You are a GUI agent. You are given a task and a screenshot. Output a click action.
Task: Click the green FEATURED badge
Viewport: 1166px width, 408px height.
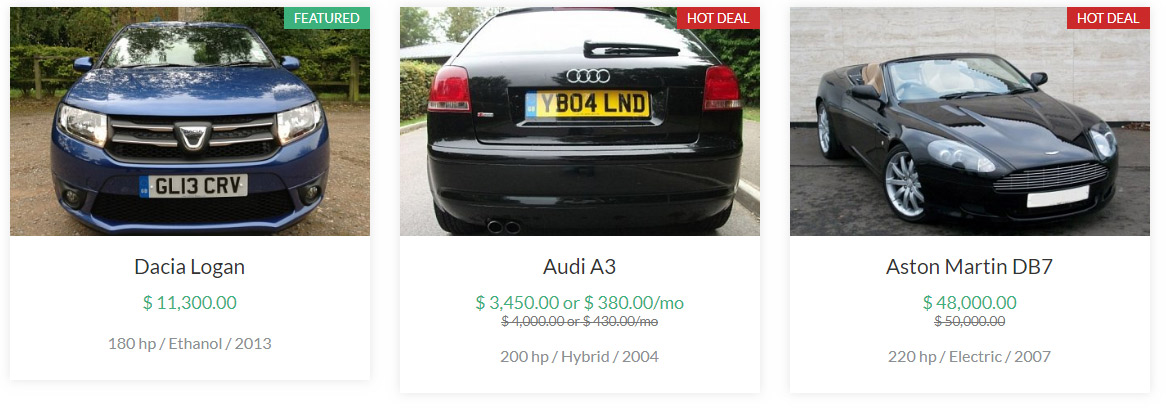point(326,18)
